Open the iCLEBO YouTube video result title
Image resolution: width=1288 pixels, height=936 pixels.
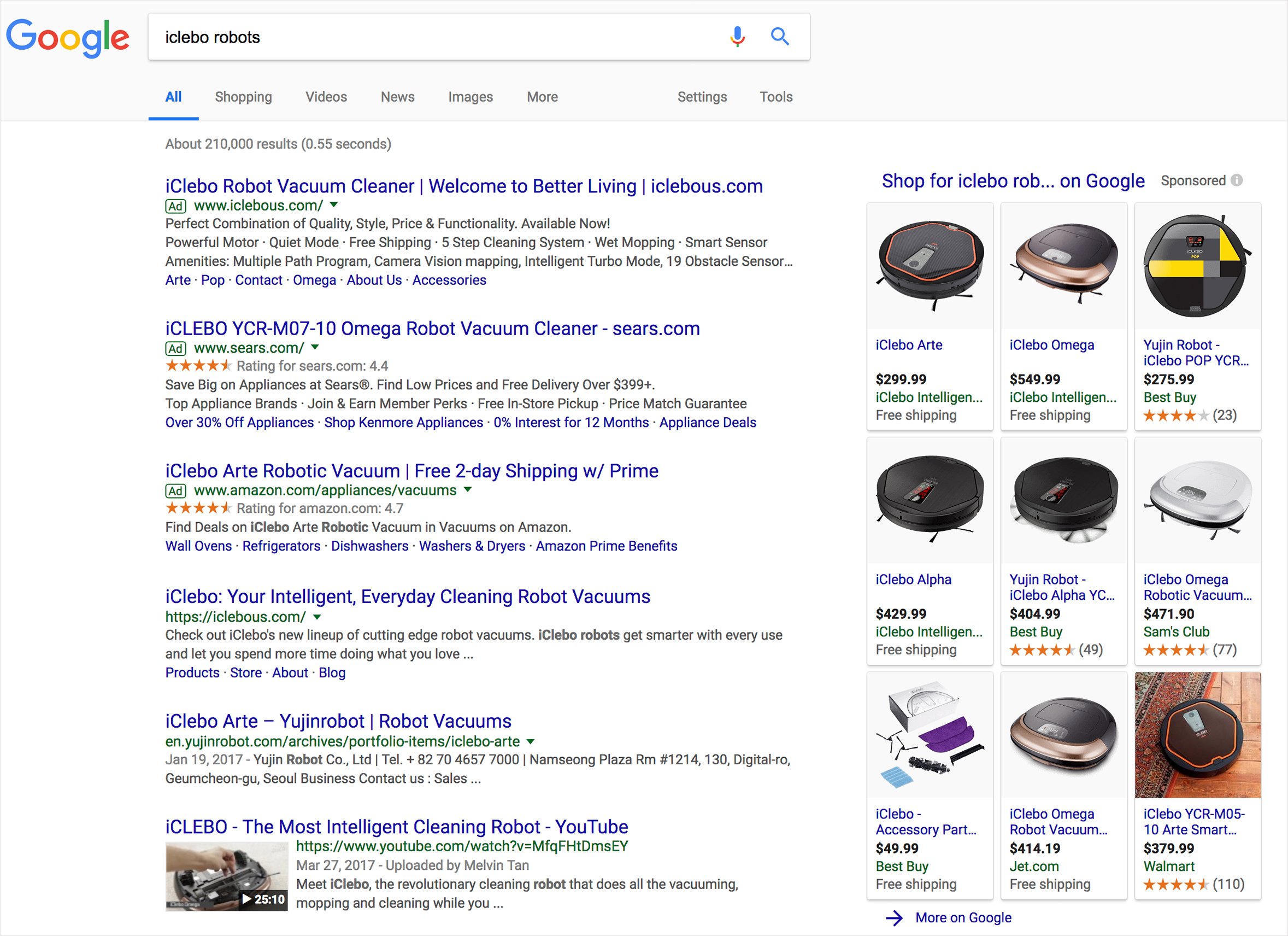pyautogui.click(x=396, y=826)
